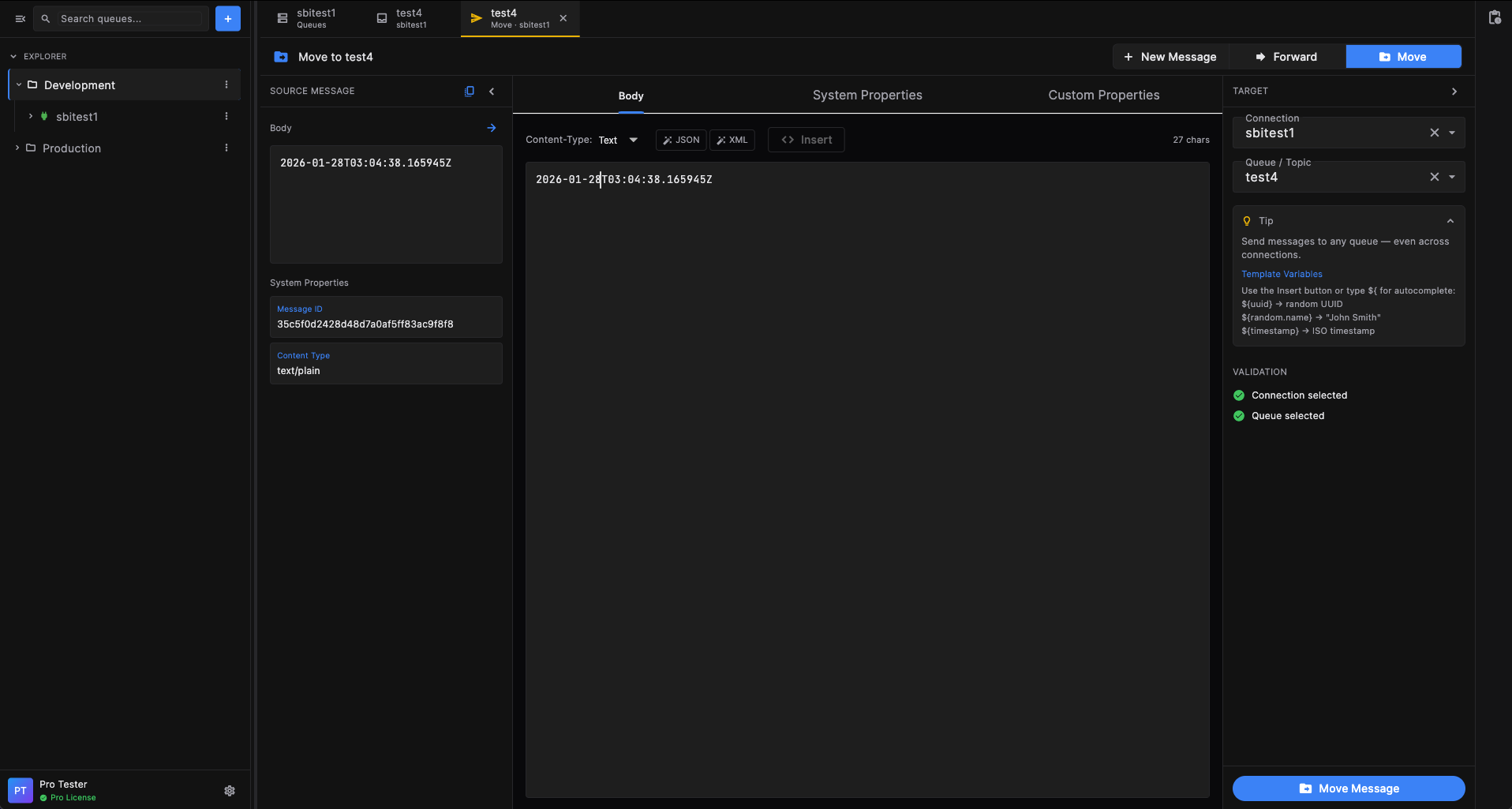Click the blue plus add connection button
This screenshot has width=1512, height=809.
point(227,18)
